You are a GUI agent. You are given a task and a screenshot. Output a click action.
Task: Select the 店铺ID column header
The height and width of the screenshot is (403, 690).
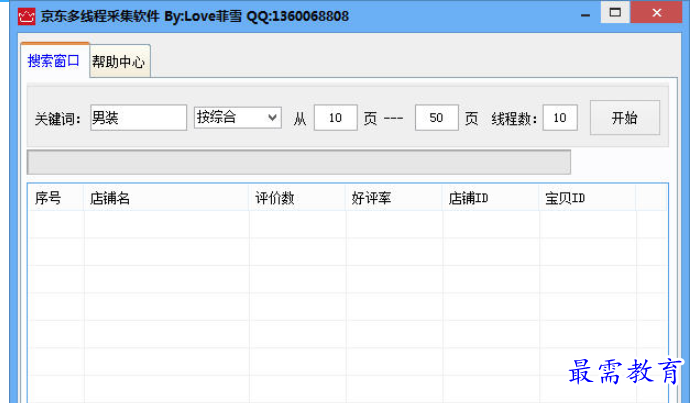pos(491,198)
